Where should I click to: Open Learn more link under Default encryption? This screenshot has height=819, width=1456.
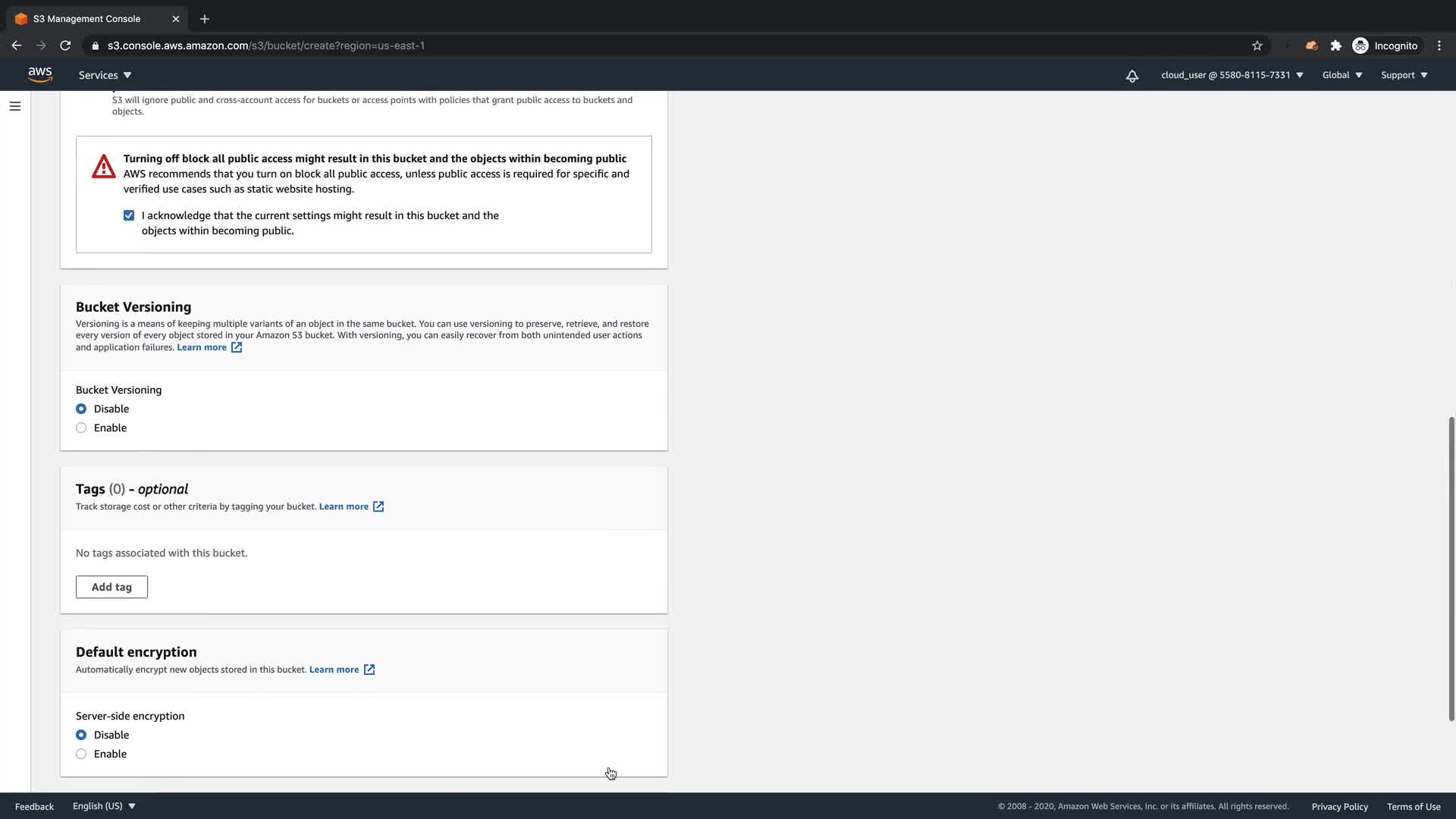[334, 670]
